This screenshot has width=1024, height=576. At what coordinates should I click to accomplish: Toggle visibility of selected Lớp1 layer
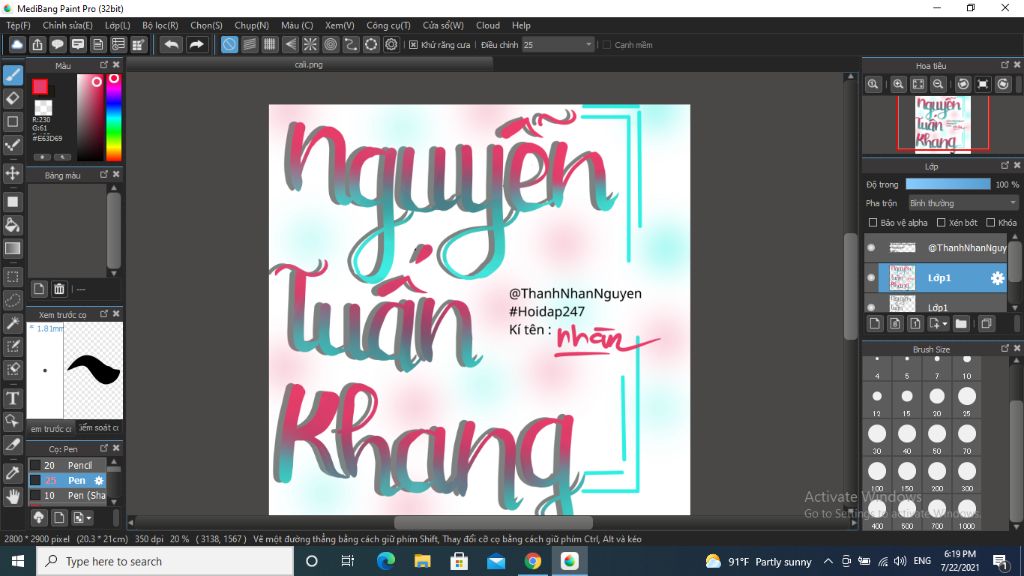tap(871, 278)
